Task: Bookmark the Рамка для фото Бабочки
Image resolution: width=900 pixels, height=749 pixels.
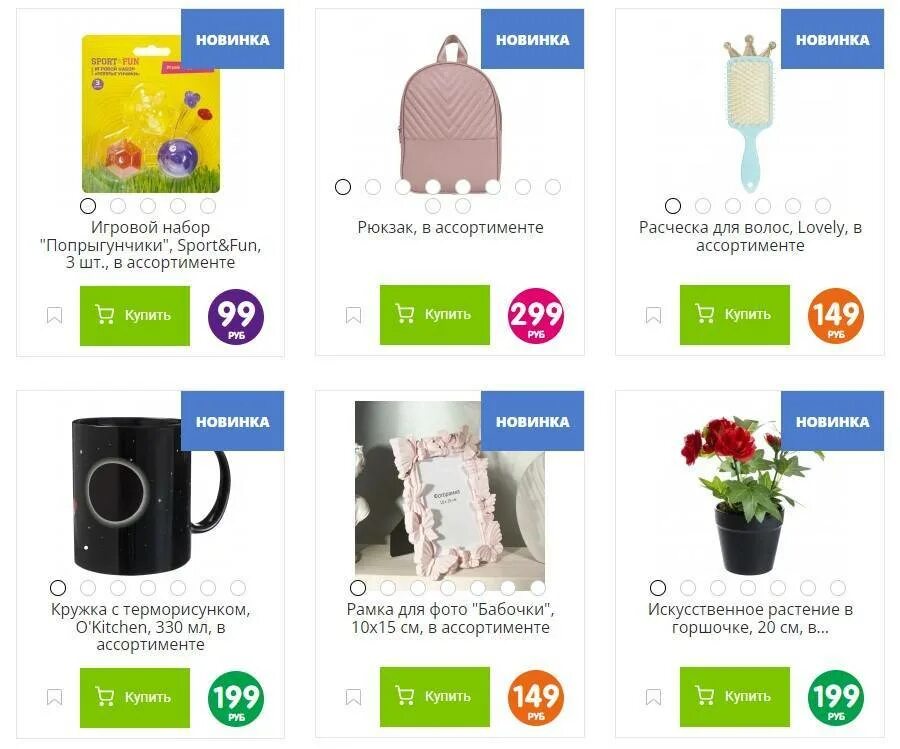Action: point(354,697)
